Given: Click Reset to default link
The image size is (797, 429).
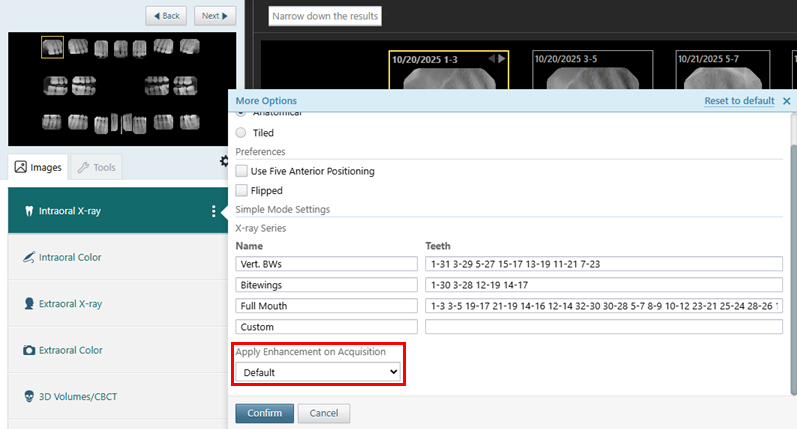Looking at the screenshot, I should (739, 101).
